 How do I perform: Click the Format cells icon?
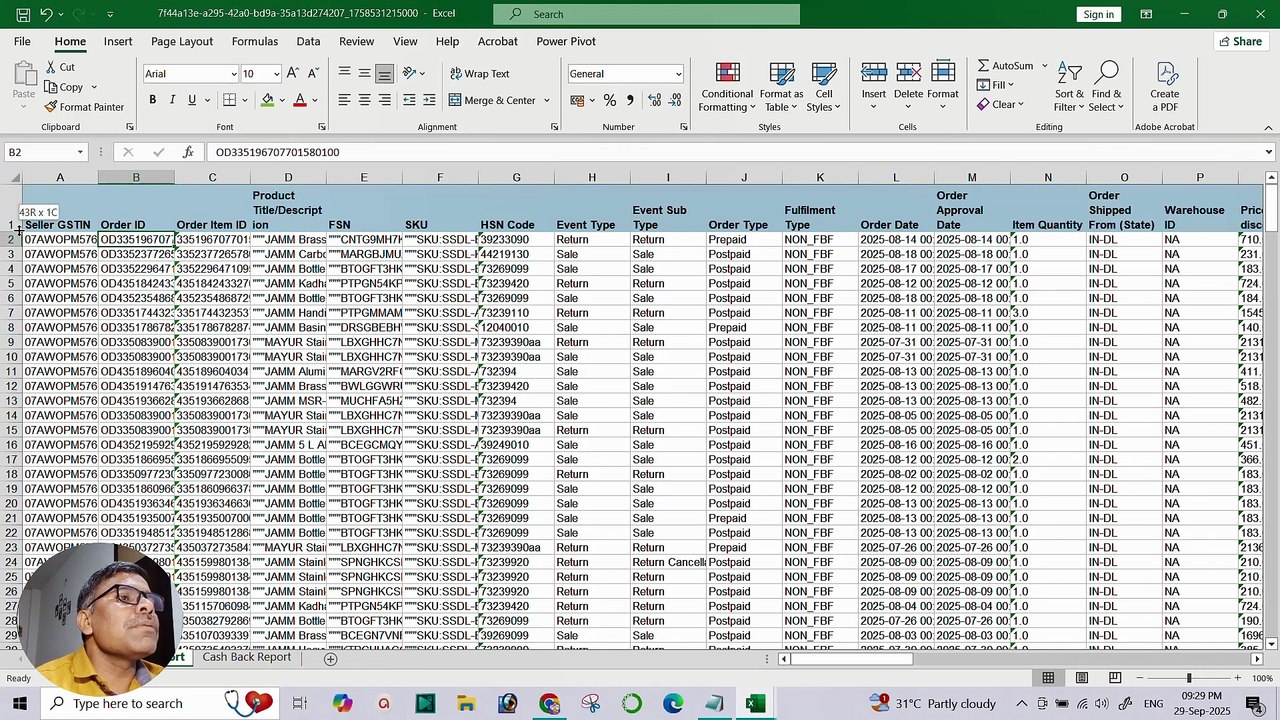point(942,73)
